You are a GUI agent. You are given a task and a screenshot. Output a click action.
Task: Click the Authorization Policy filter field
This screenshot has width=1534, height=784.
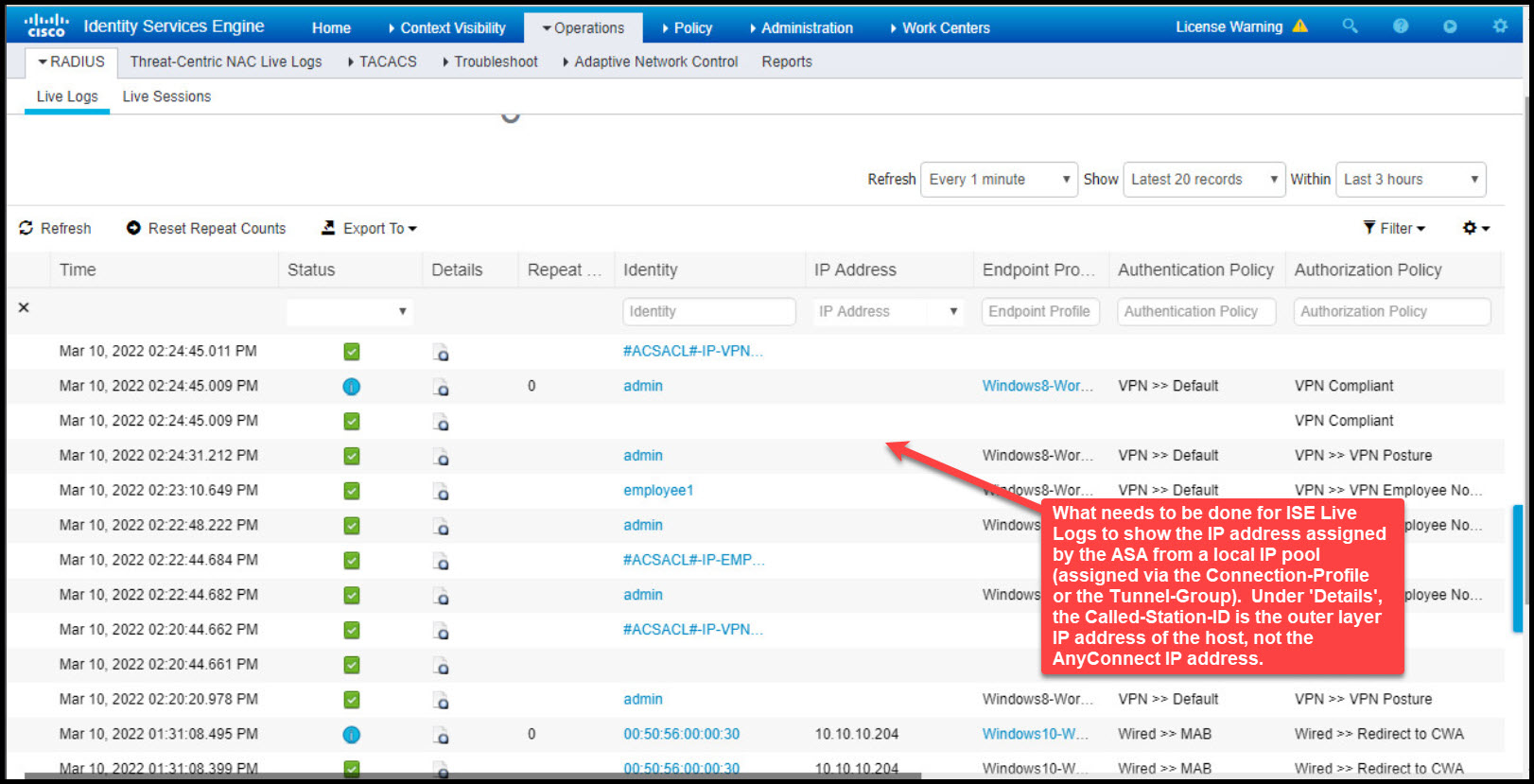(1391, 311)
